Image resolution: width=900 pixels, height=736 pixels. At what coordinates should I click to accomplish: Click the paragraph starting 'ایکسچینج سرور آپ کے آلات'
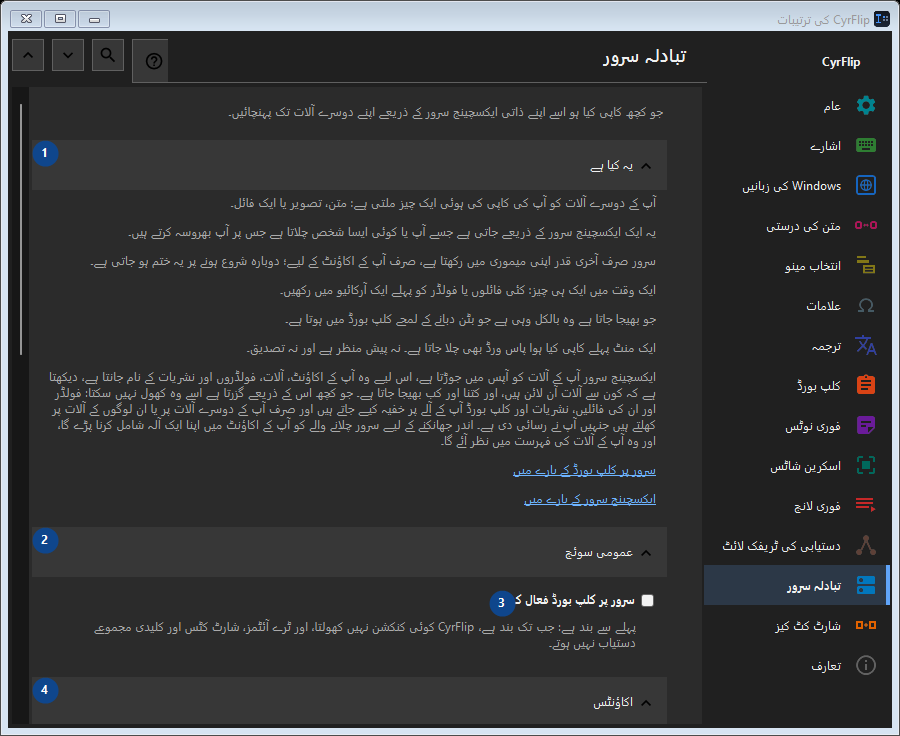352,409
